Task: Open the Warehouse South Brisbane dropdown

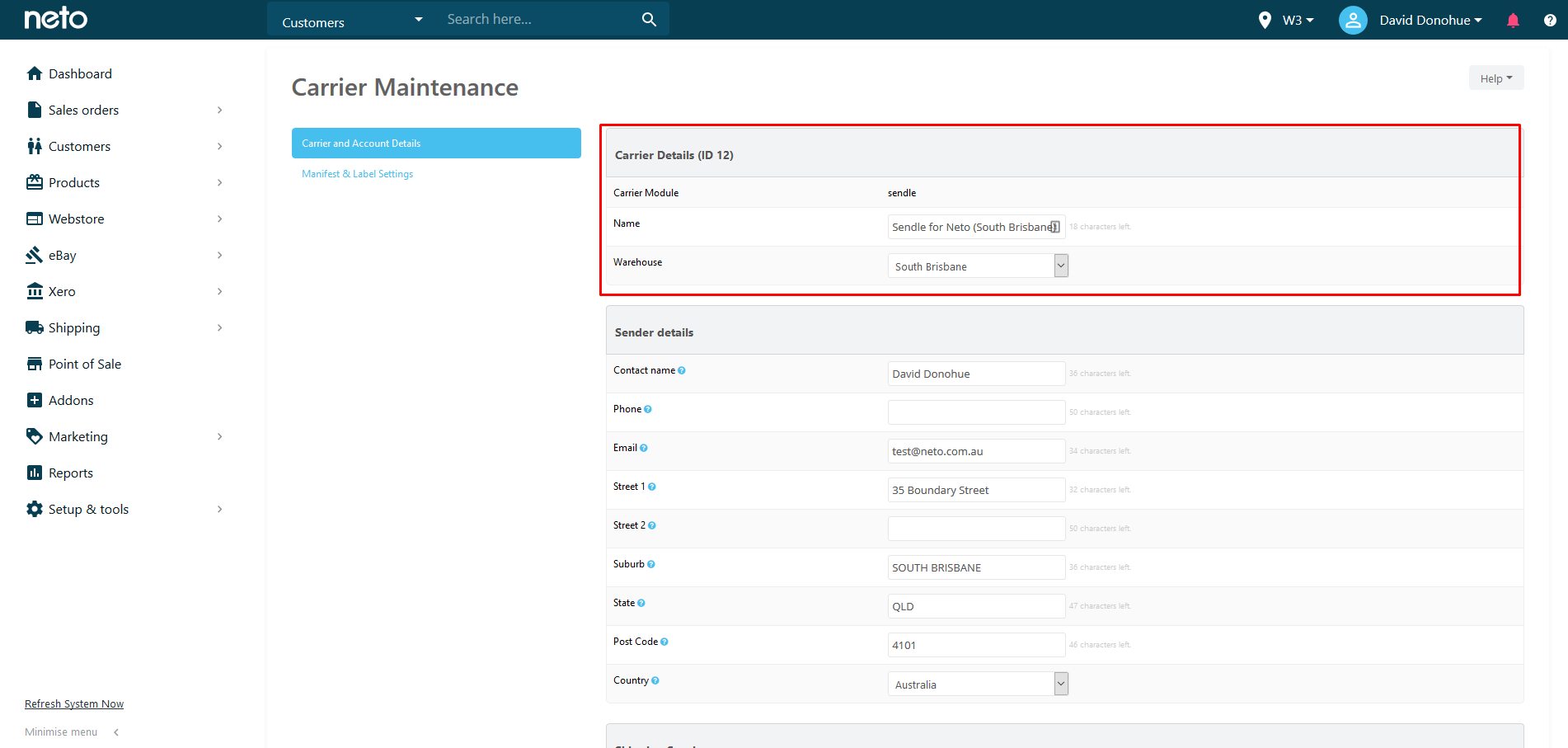Action: coord(978,266)
